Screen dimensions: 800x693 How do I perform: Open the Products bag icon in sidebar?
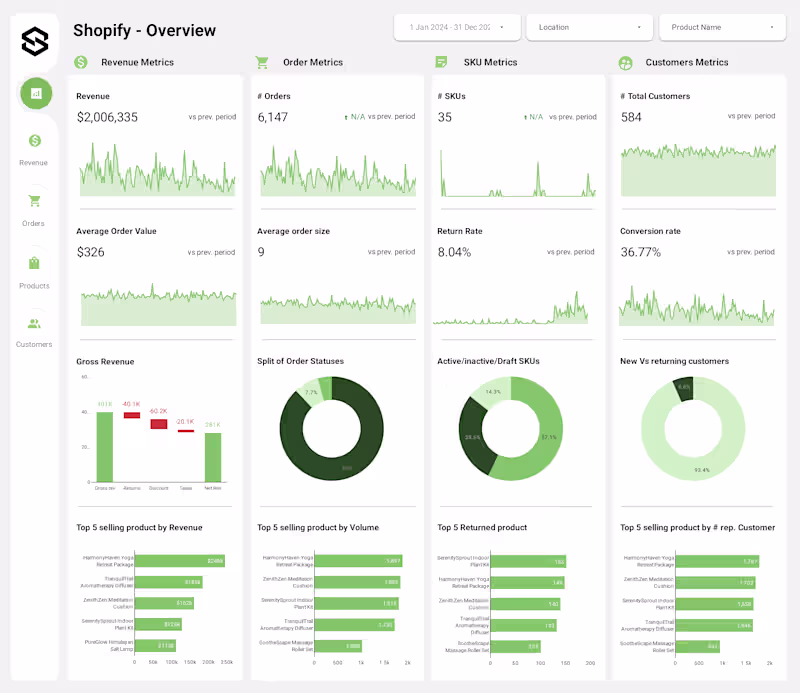34,263
